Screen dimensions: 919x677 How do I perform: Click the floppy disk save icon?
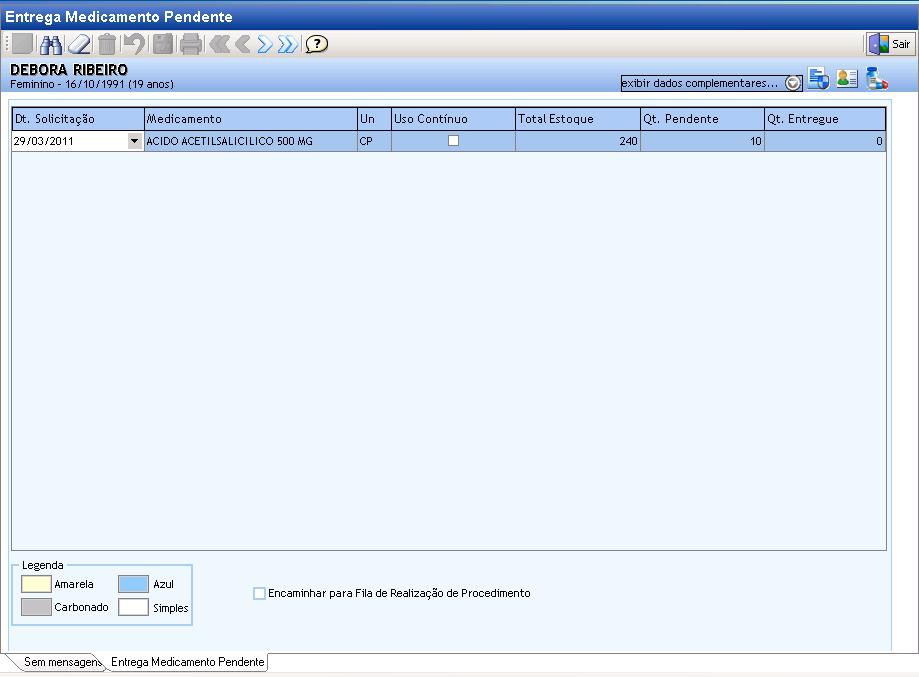click(x=163, y=45)
